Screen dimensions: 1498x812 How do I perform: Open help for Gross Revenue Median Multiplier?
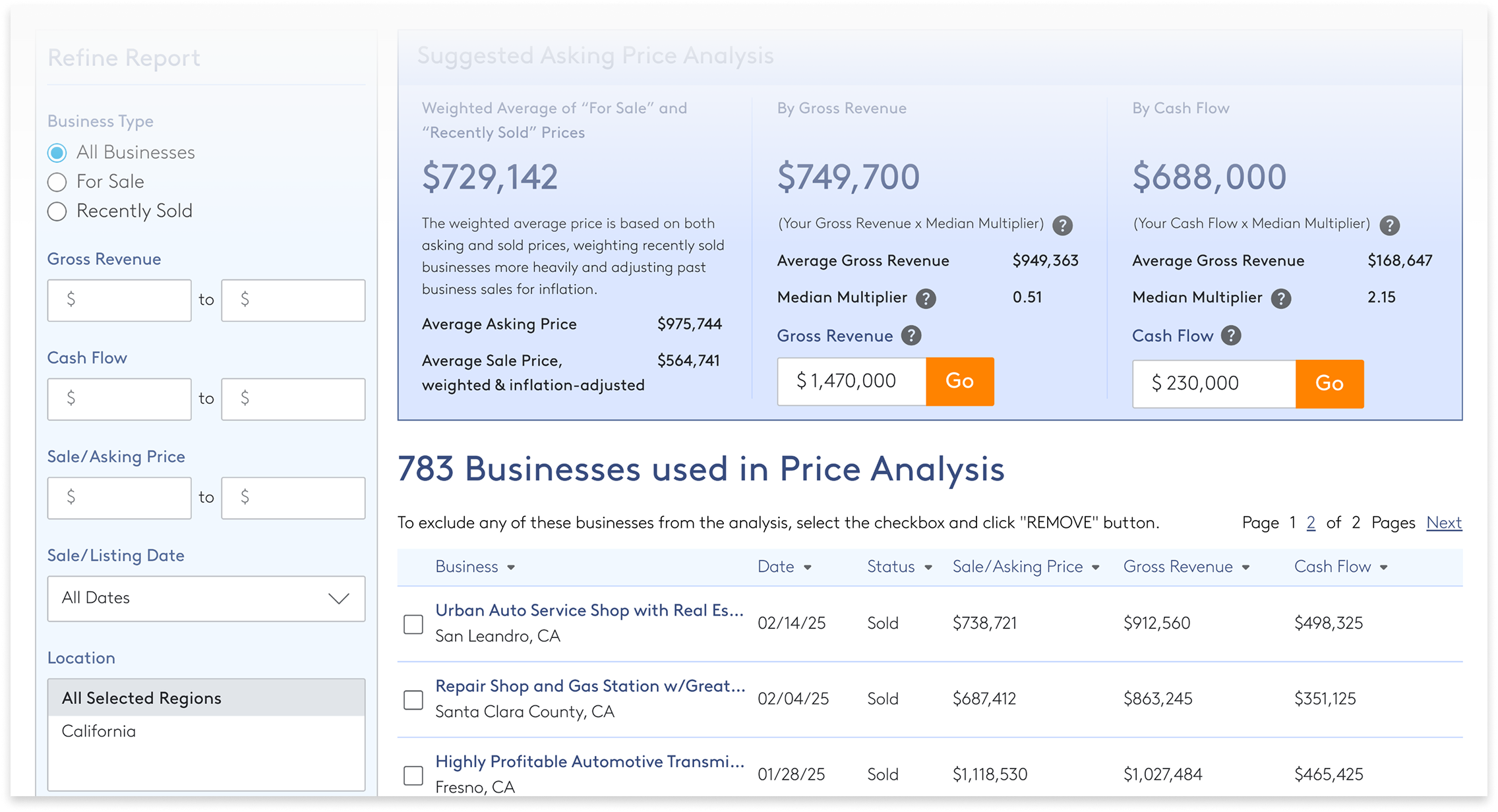pyautogui.click(x=926, y=299)
